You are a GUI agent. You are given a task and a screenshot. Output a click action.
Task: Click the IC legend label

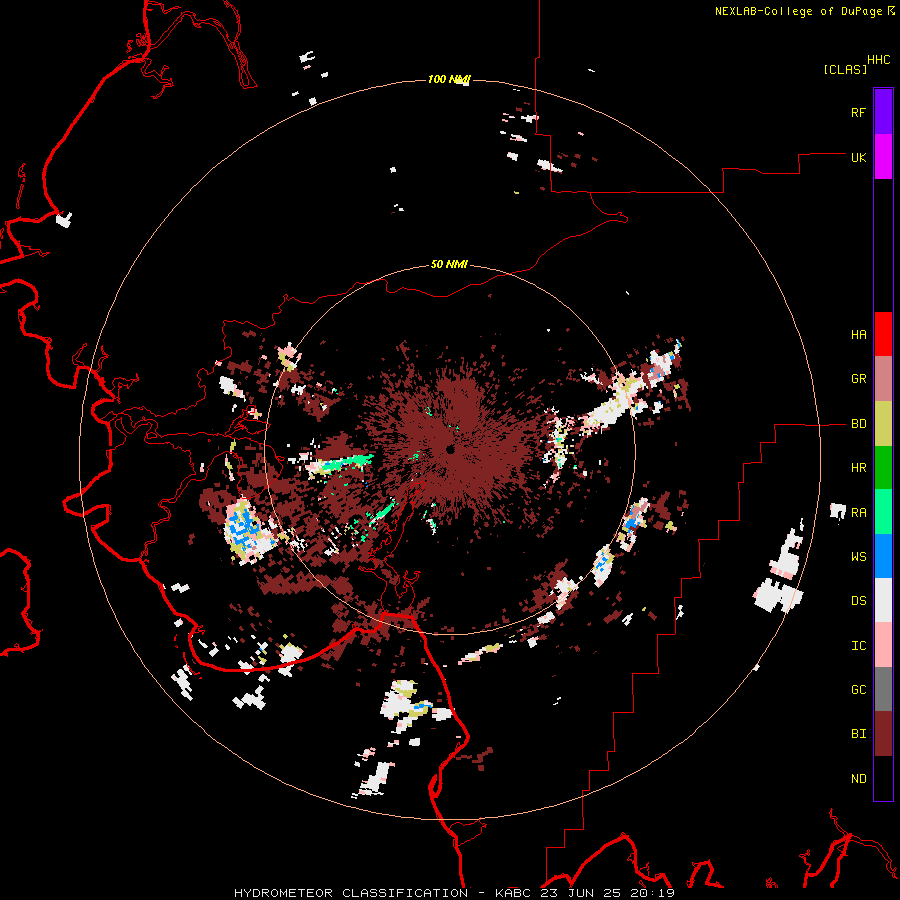[858, 646]
